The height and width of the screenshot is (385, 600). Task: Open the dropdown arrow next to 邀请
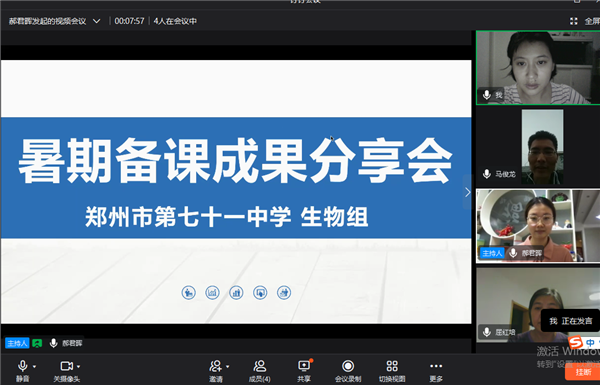pyautogui.click(x=228, y=367)
